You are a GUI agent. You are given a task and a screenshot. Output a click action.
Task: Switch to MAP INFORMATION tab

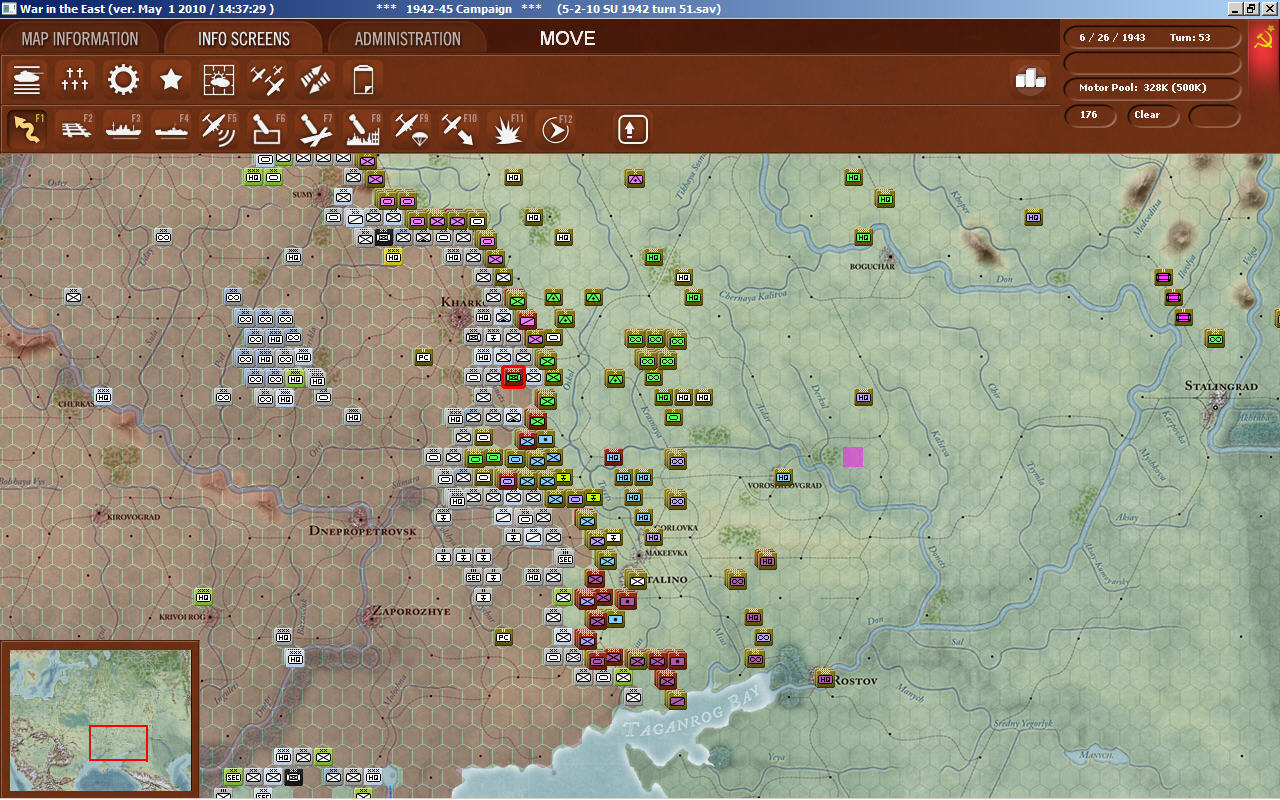(x=80, y=39)
